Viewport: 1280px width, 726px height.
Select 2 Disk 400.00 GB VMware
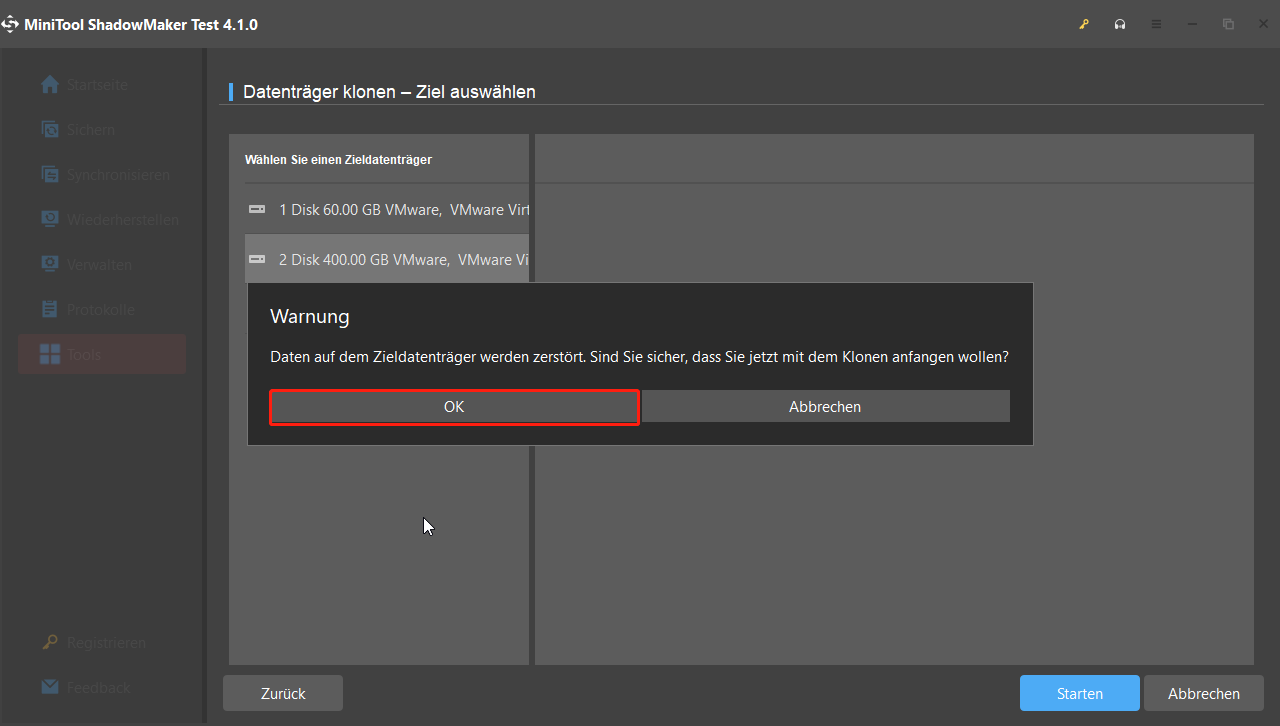(386, 260)
